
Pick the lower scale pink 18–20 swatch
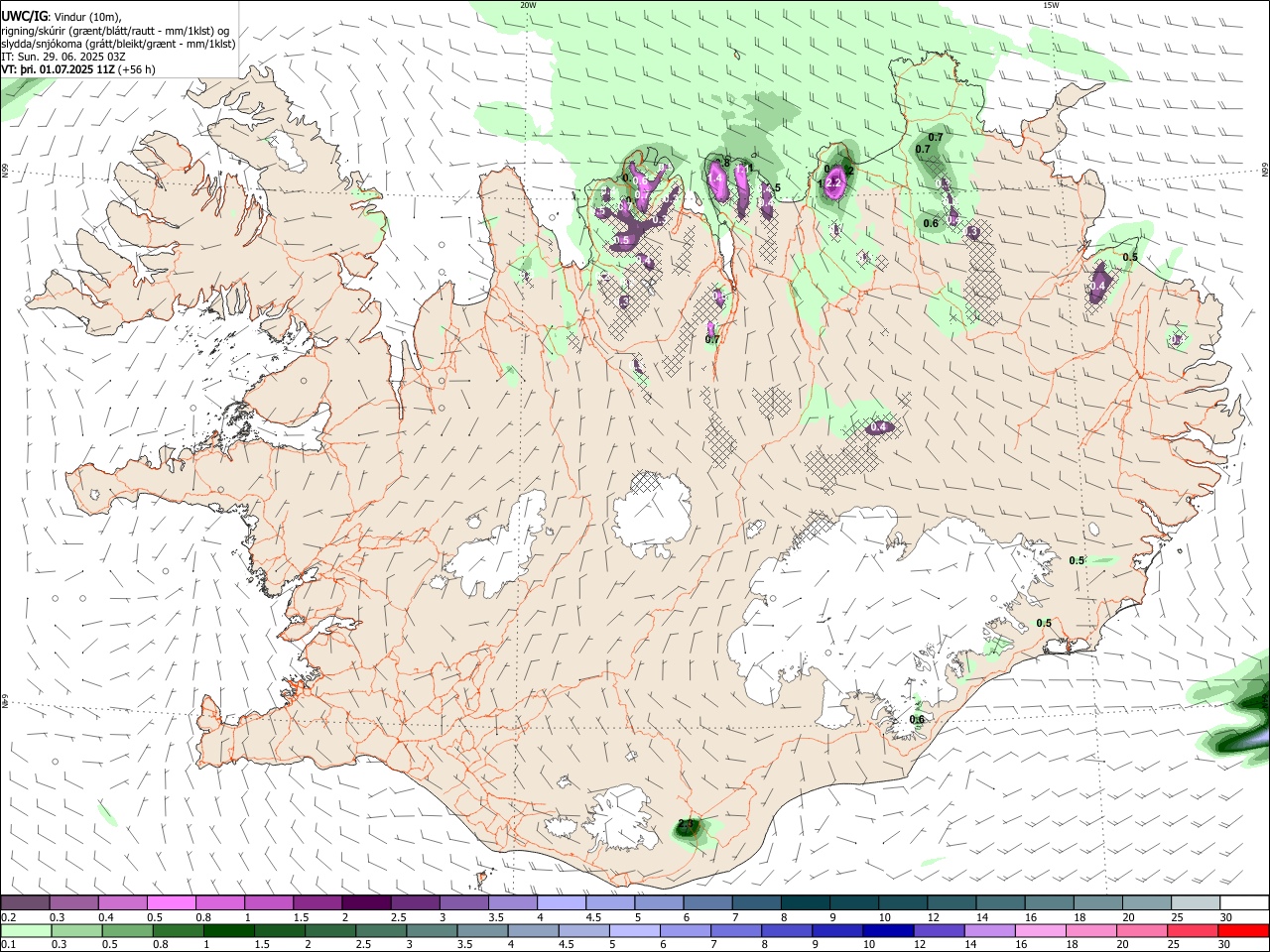tap(1092, 930)
